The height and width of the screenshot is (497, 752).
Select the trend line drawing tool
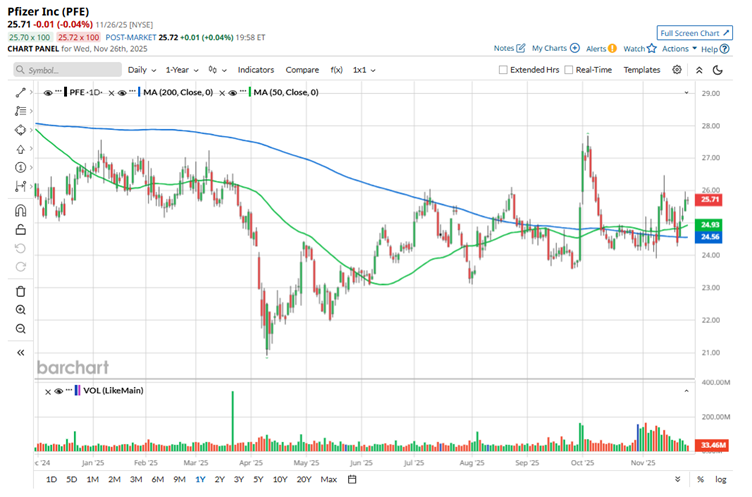20,93
